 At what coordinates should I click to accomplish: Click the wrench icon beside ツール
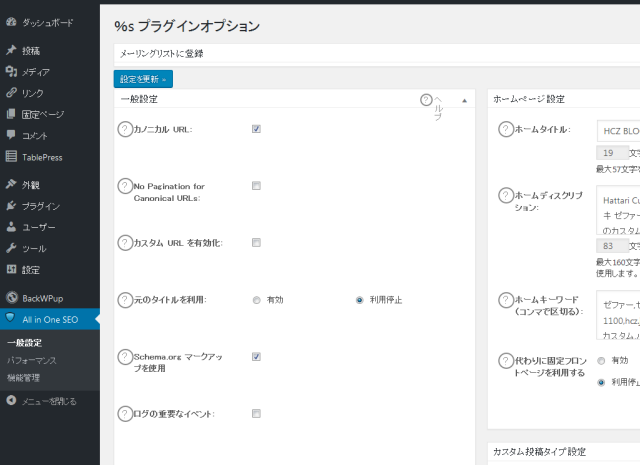tap(11, 248)
